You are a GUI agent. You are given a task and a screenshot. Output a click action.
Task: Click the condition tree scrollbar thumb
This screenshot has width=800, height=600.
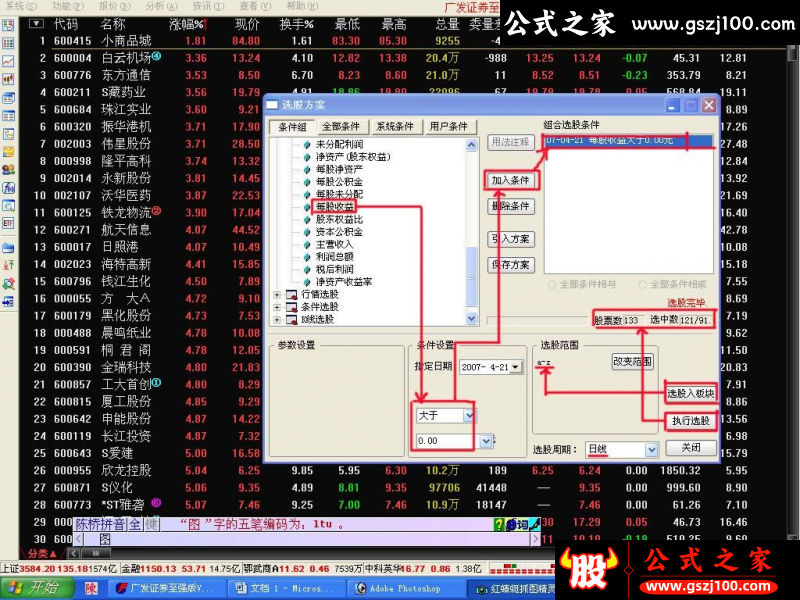tap(471, 277)
